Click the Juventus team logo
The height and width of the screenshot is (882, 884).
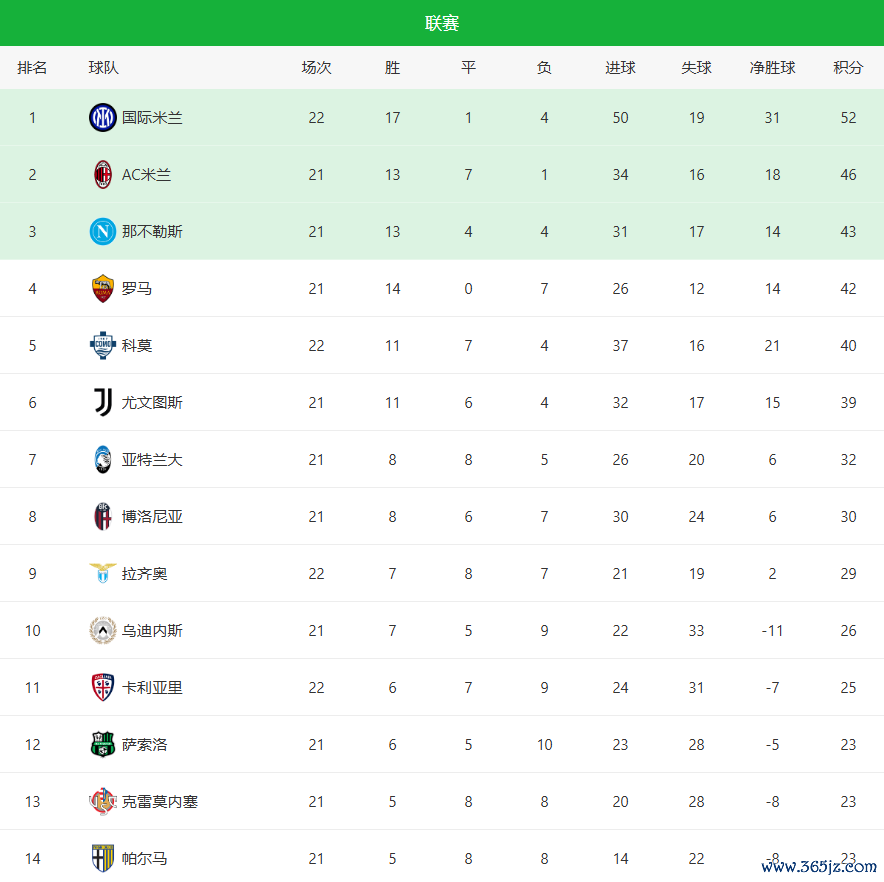(102, 403)
